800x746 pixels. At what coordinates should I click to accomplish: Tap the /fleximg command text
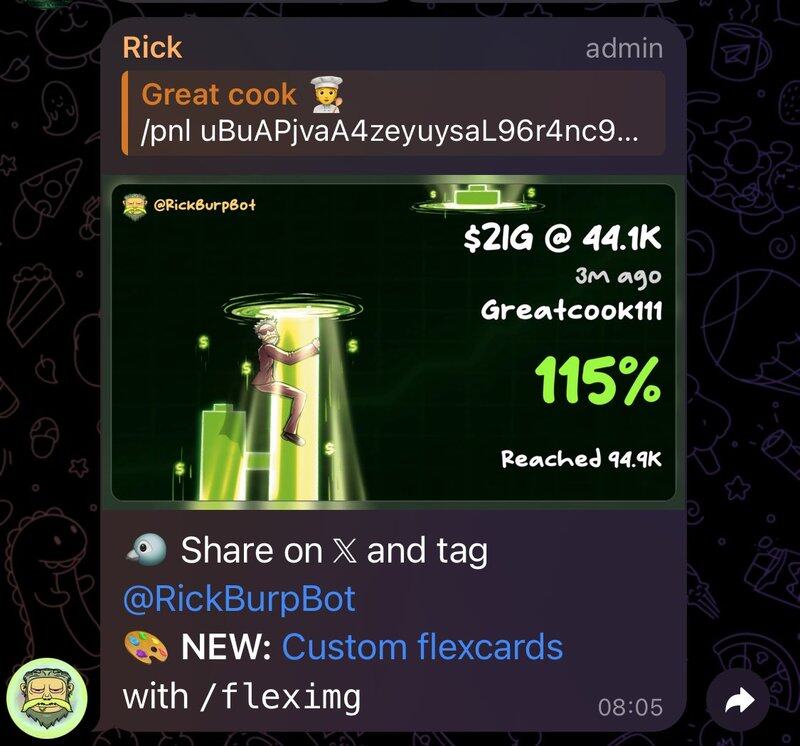click(x=281, y=697)
